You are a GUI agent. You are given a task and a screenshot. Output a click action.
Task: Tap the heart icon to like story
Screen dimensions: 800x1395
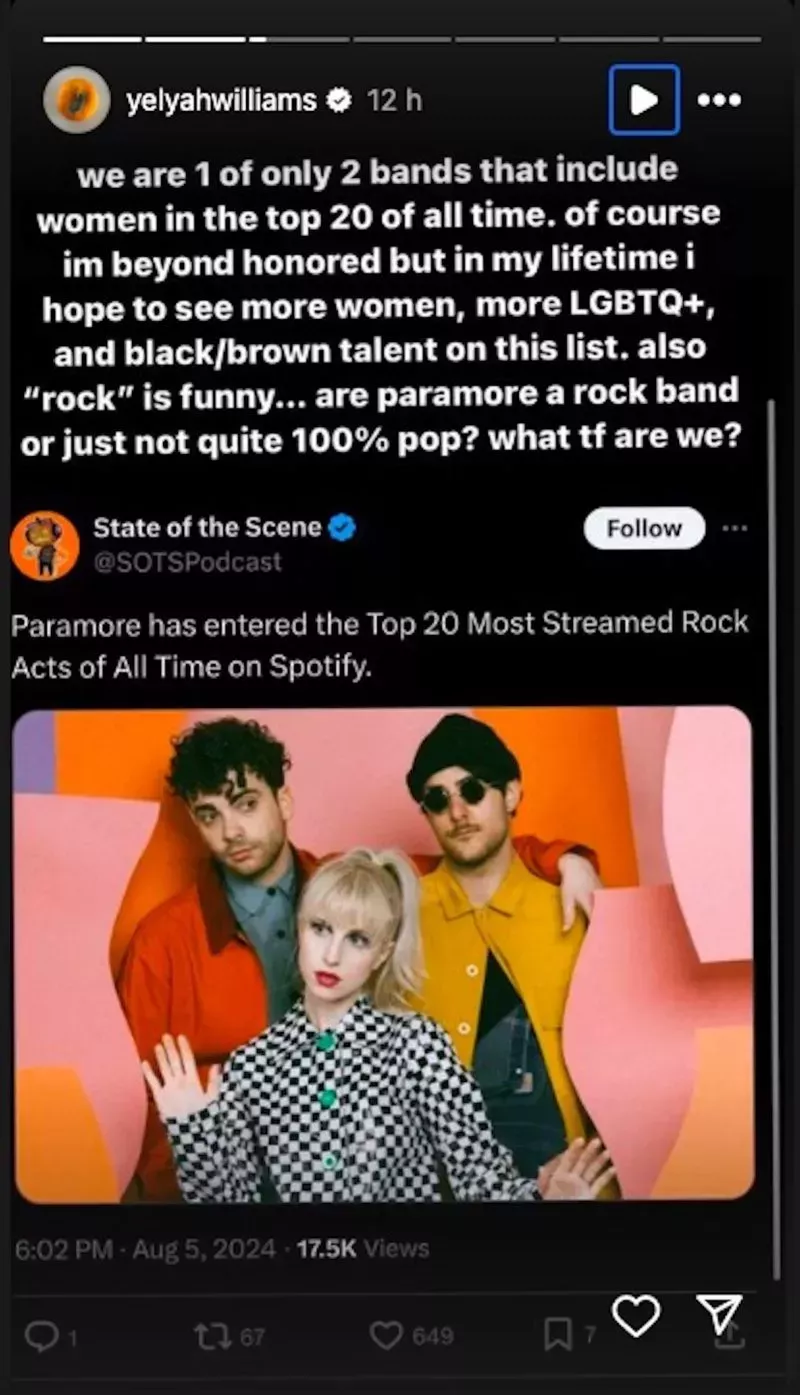pos(636,1316)
